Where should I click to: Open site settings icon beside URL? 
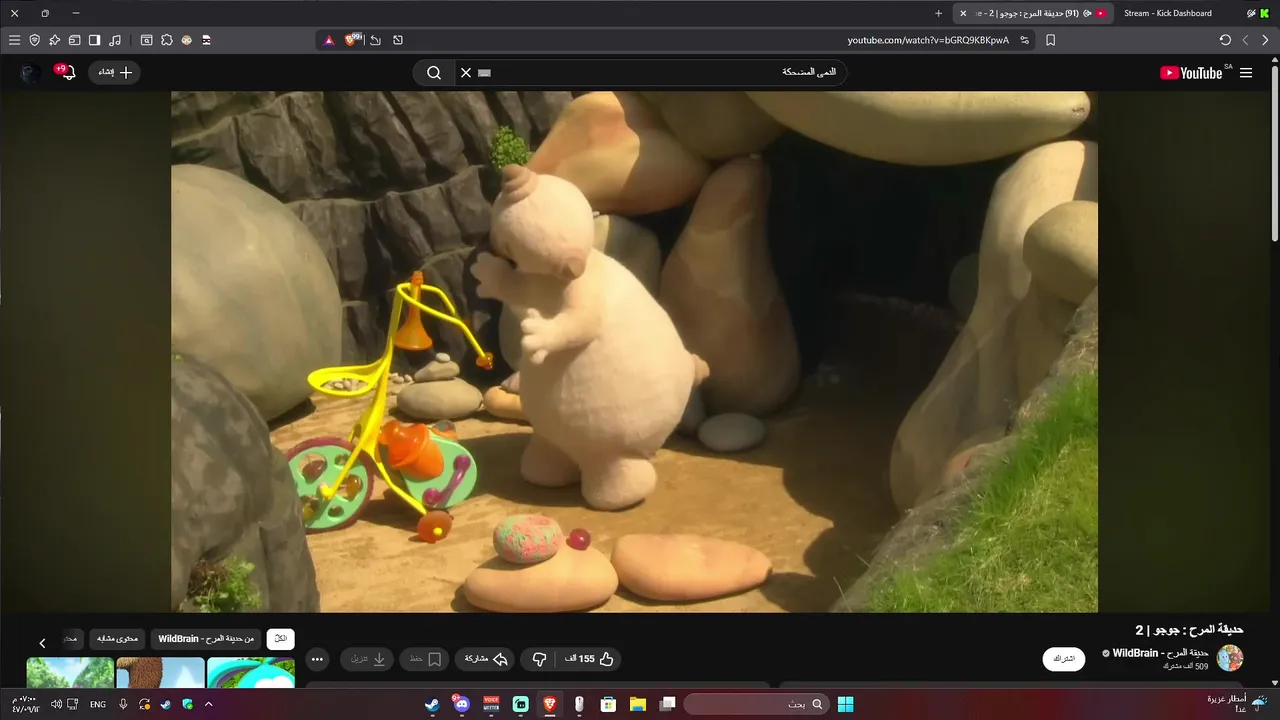pos(1024,40)
